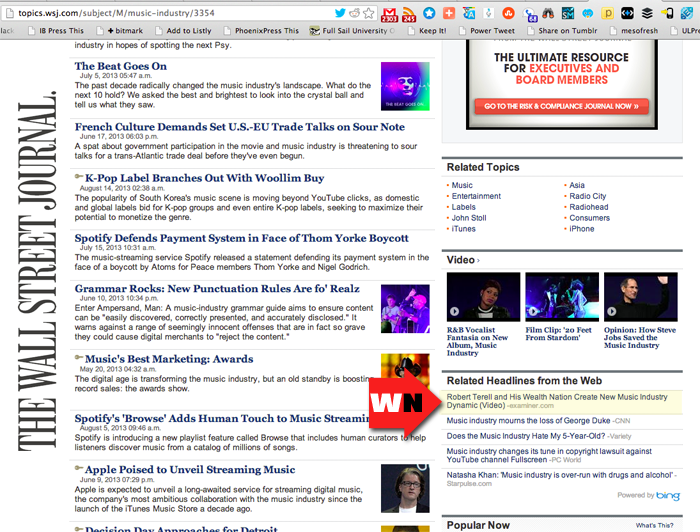
Task: Click the Twitter bird icon in address bar
Action: click(340, 13)
